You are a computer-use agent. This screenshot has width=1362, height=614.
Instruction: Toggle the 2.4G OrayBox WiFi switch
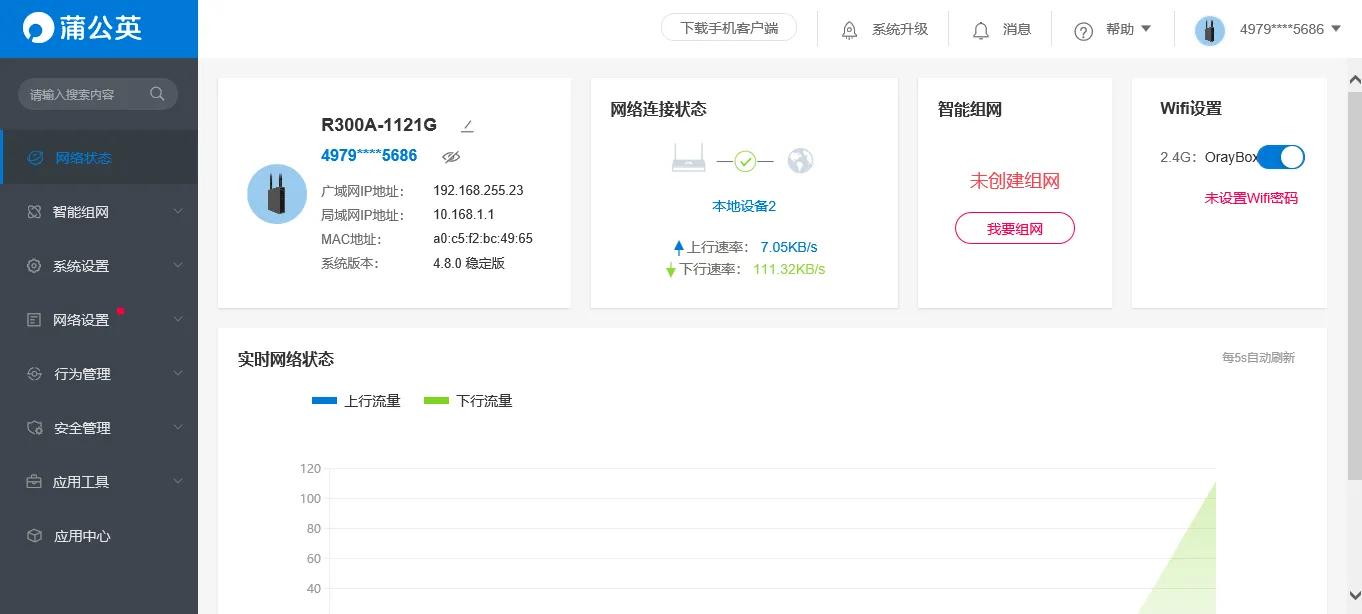(1281, 157)
